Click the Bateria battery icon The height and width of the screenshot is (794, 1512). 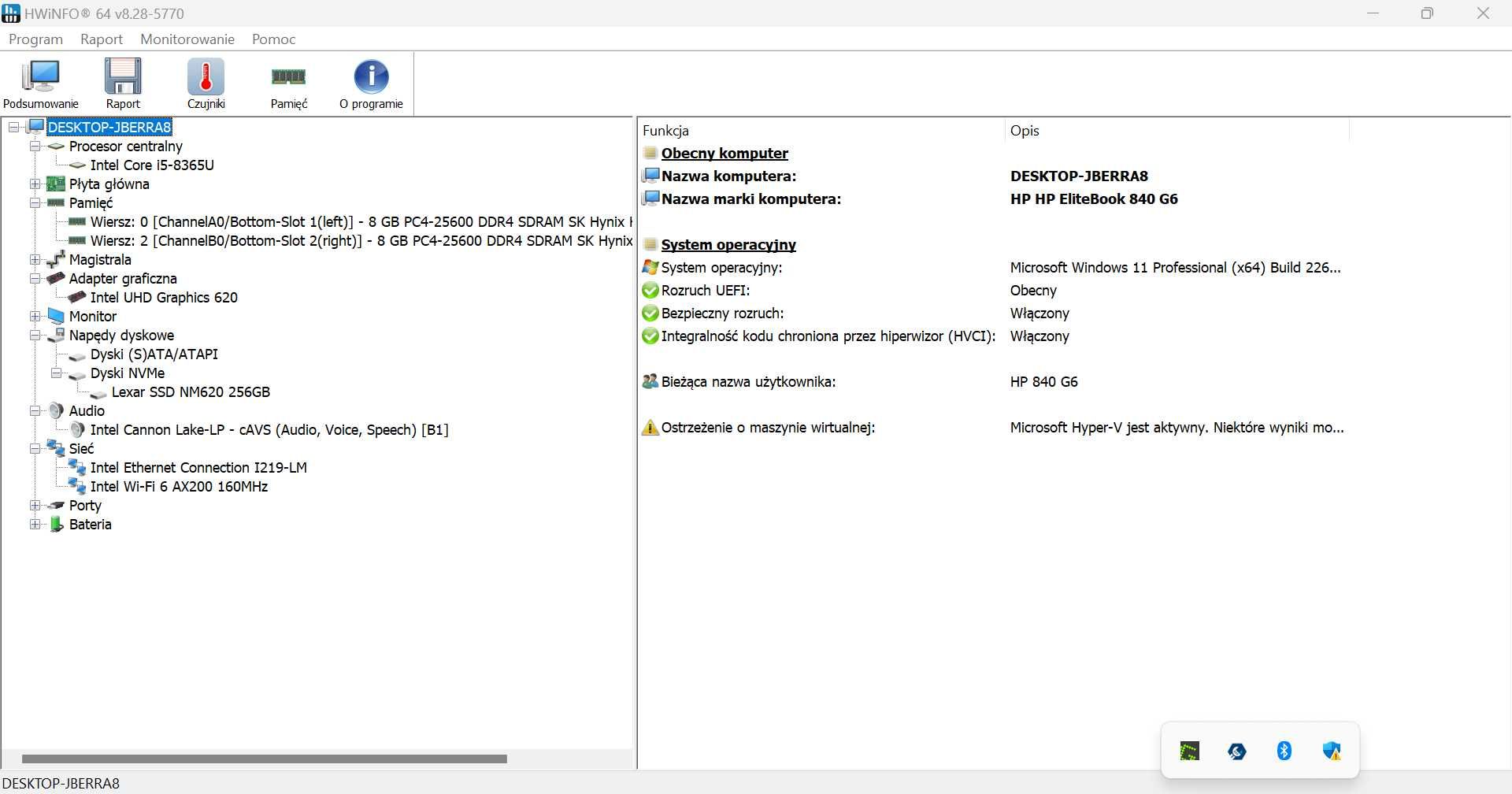point(56,525)
